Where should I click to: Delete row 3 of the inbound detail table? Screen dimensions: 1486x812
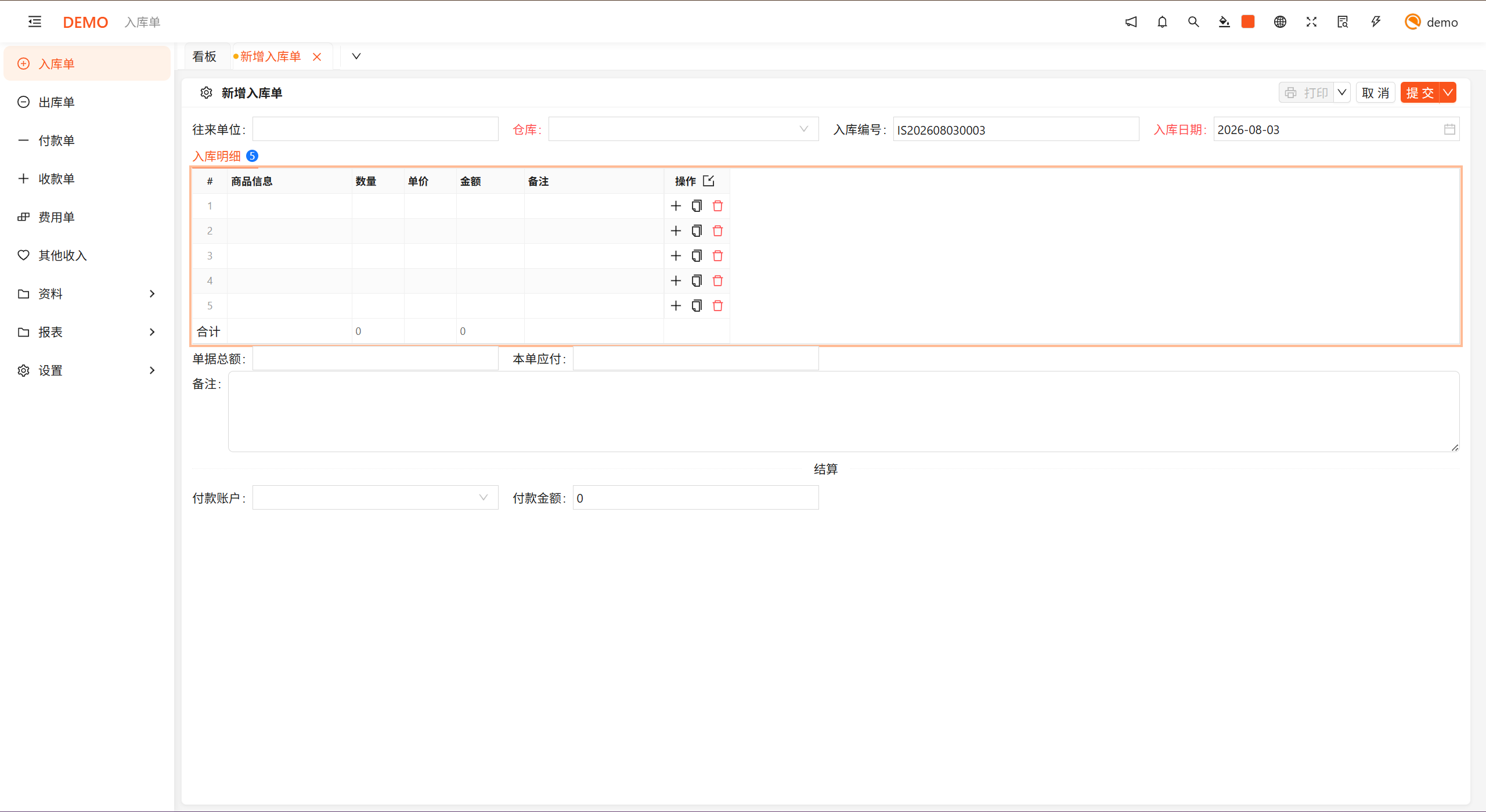click(717, 256)
